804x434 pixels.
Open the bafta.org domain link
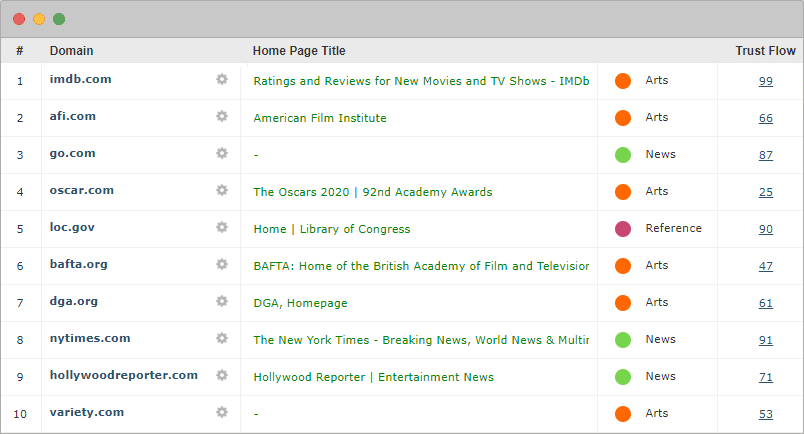78,264
